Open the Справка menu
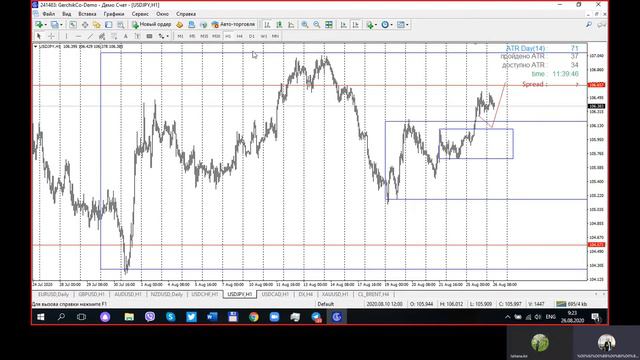Viewport: 640px width, 360px height. [186, 14]
